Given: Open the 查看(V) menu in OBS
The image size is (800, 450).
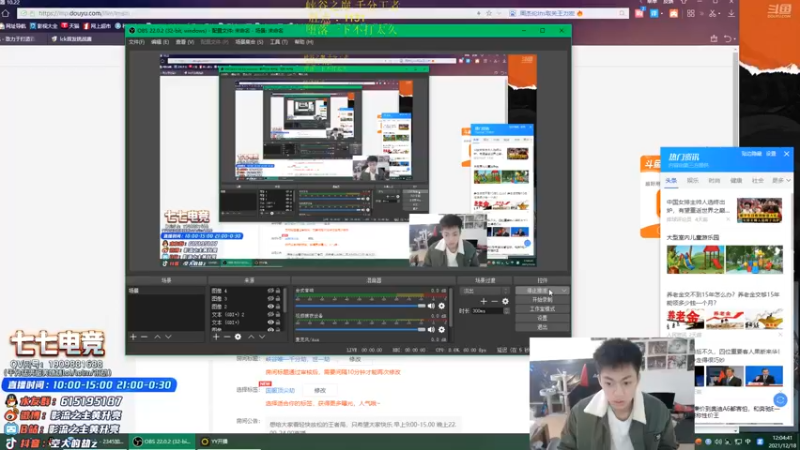Looking at the screenshot, I should tap(185, 42).
